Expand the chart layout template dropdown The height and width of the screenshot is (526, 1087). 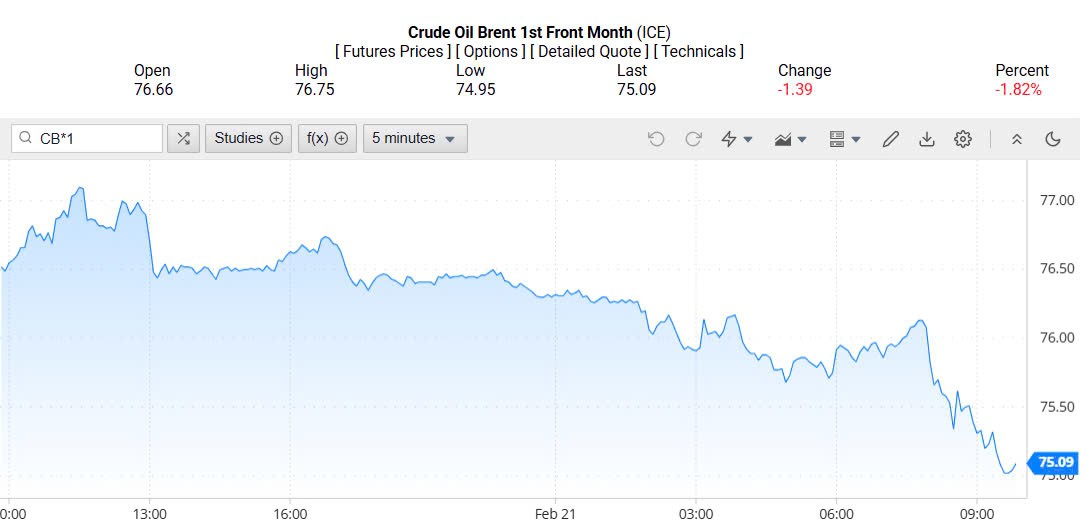(845, 139)
